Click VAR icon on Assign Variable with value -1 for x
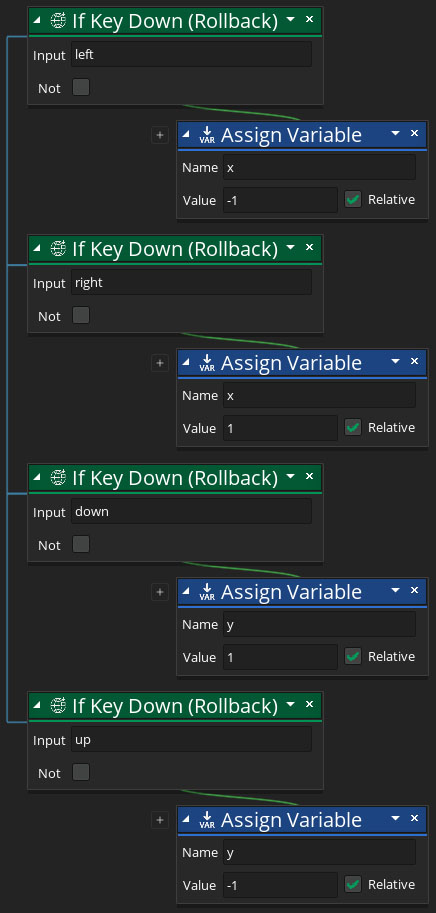Screen dimensions: 436x913 (x=207, y=135)
